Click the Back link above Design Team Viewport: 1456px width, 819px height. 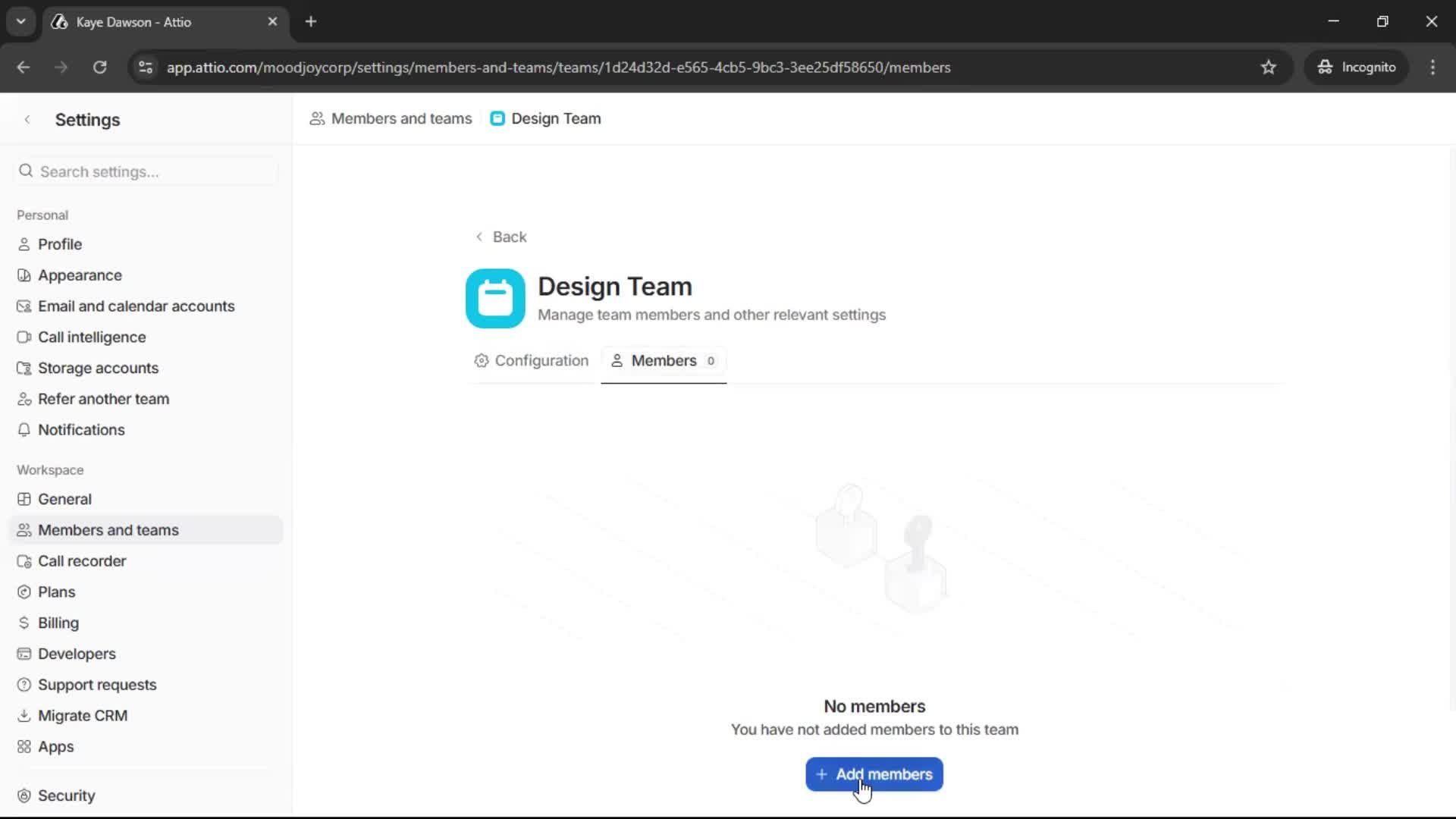[503, 237]
